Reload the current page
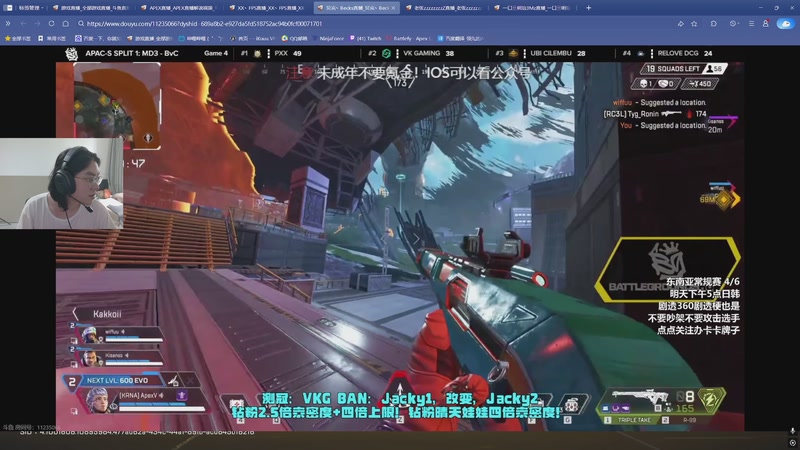Screen dimensions: 800x450 52,23
